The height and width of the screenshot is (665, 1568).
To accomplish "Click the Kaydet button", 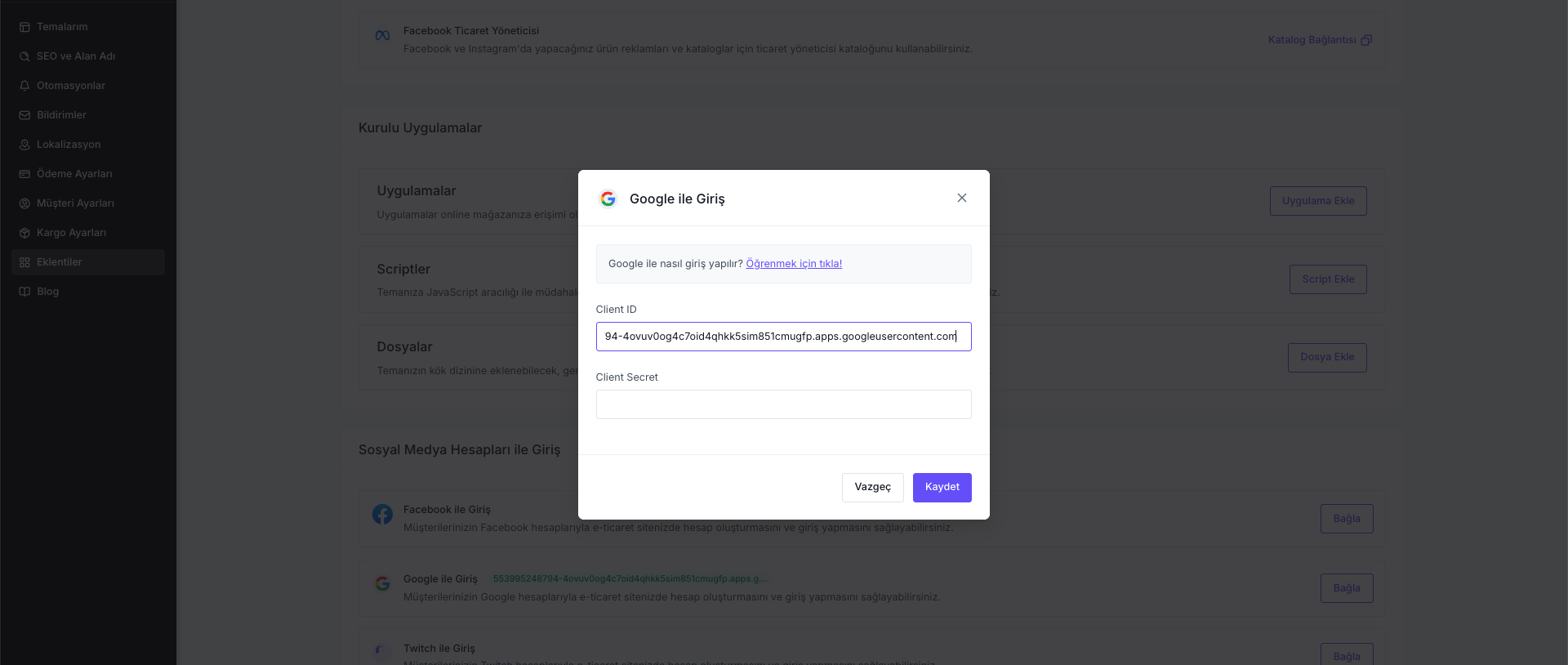I will point(942,488).
